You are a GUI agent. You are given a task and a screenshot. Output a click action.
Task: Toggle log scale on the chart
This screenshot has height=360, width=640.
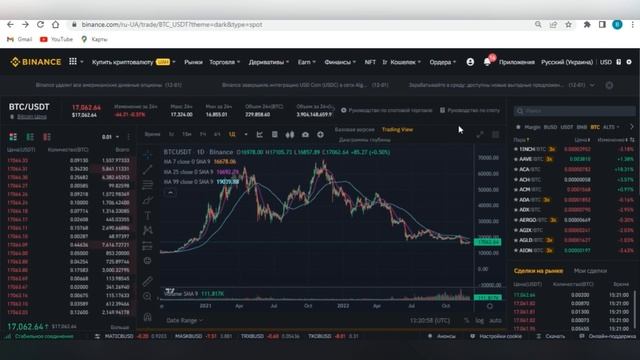479,321
